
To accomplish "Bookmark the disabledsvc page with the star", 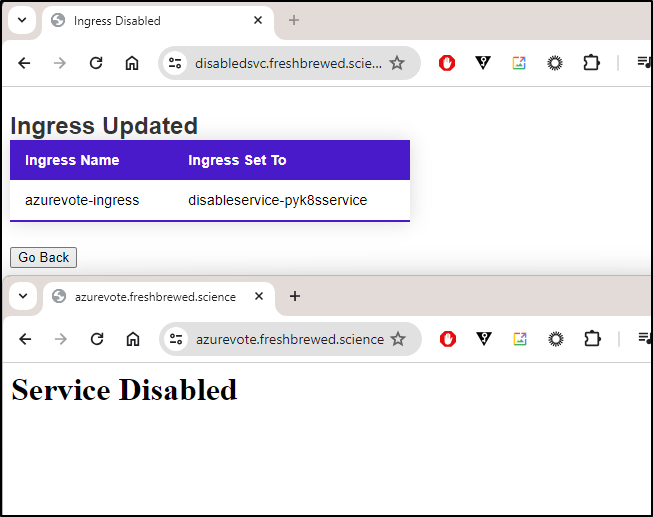I will click(397, 63).
